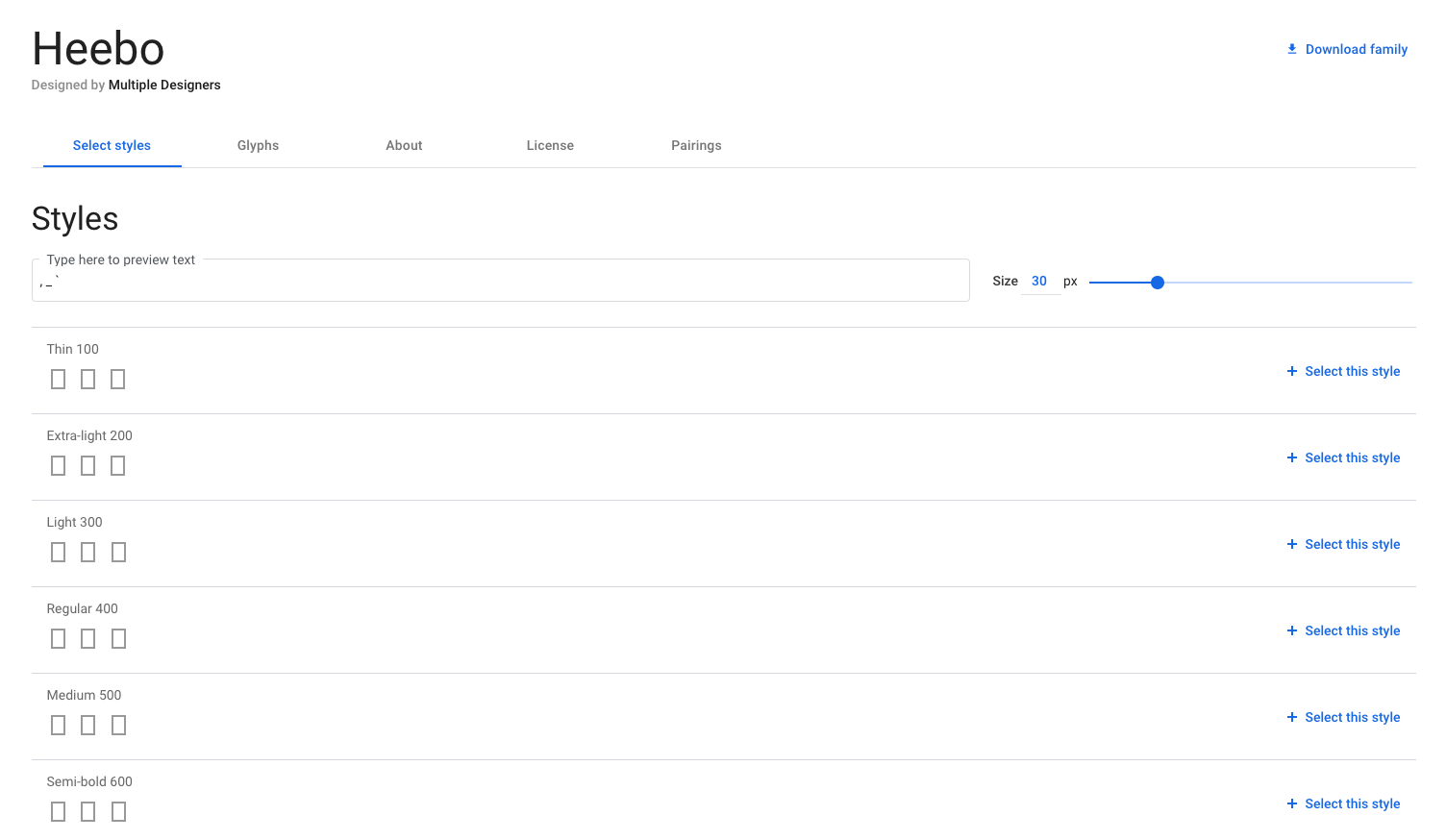View the License tab
The image size is (1446, 840).
[550, 145]
